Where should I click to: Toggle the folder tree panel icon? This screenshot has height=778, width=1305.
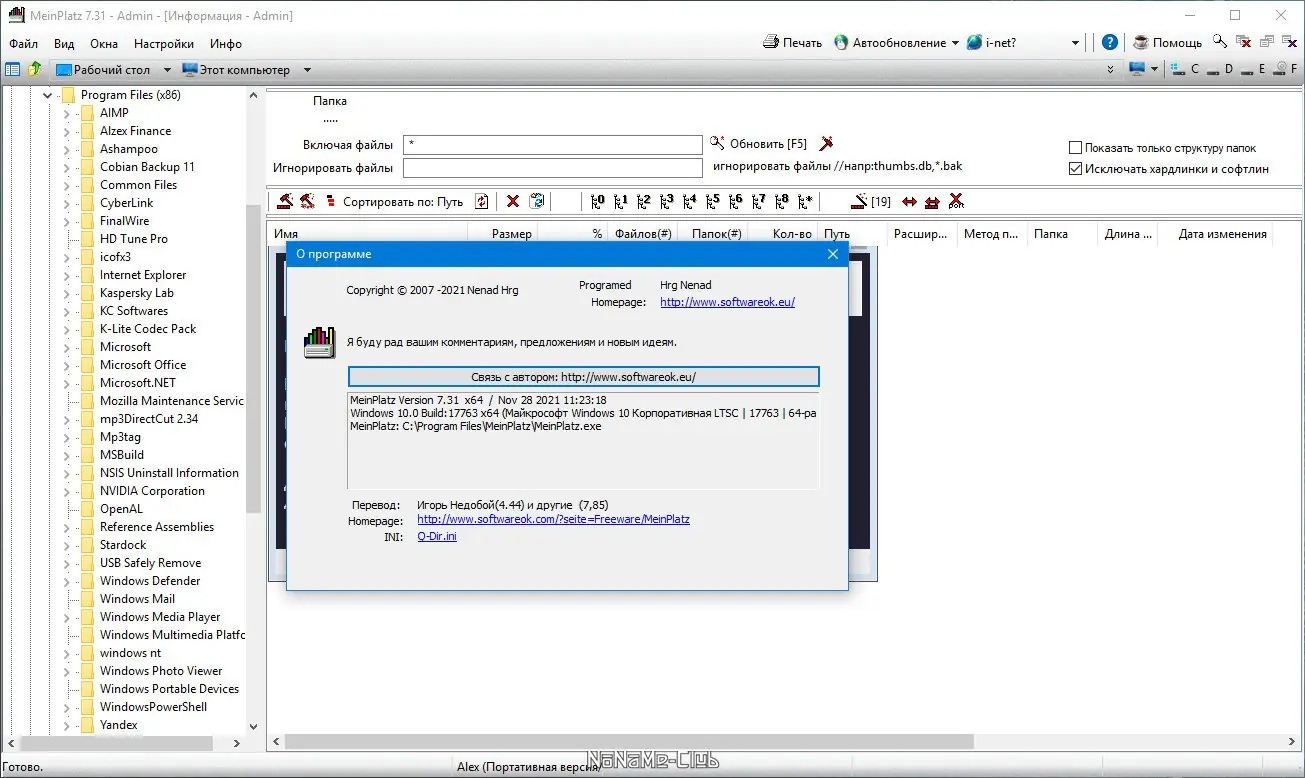point(13,70)
